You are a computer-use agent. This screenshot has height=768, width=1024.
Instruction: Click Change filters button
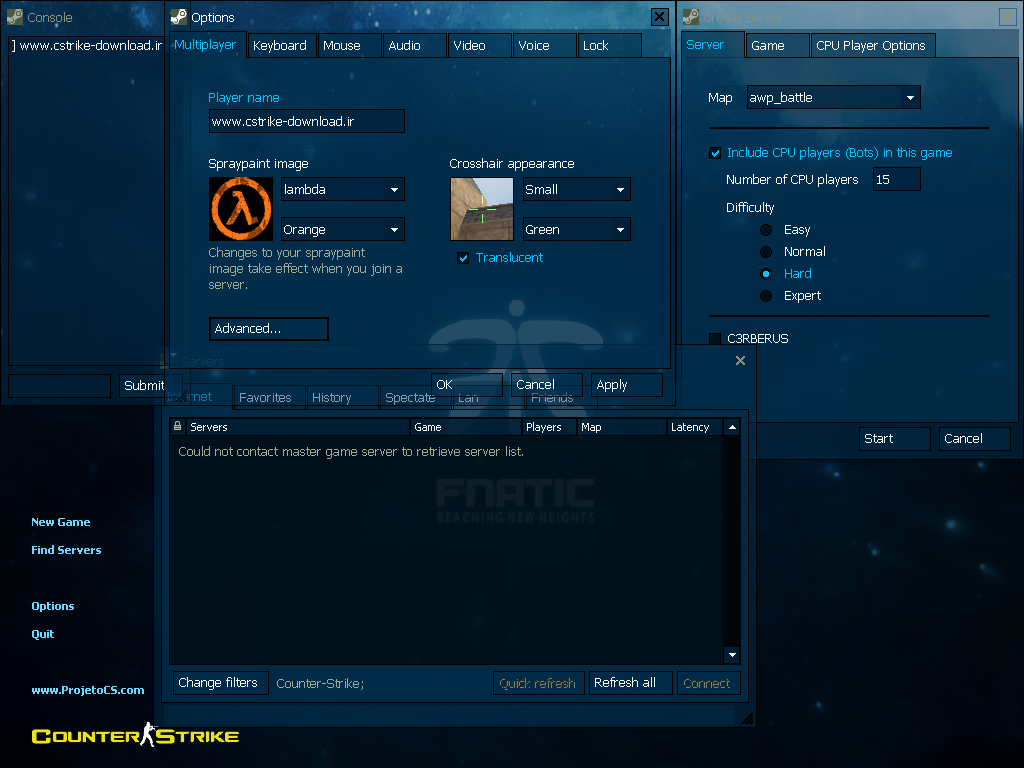pyautogui.click(x=220, y=683)
